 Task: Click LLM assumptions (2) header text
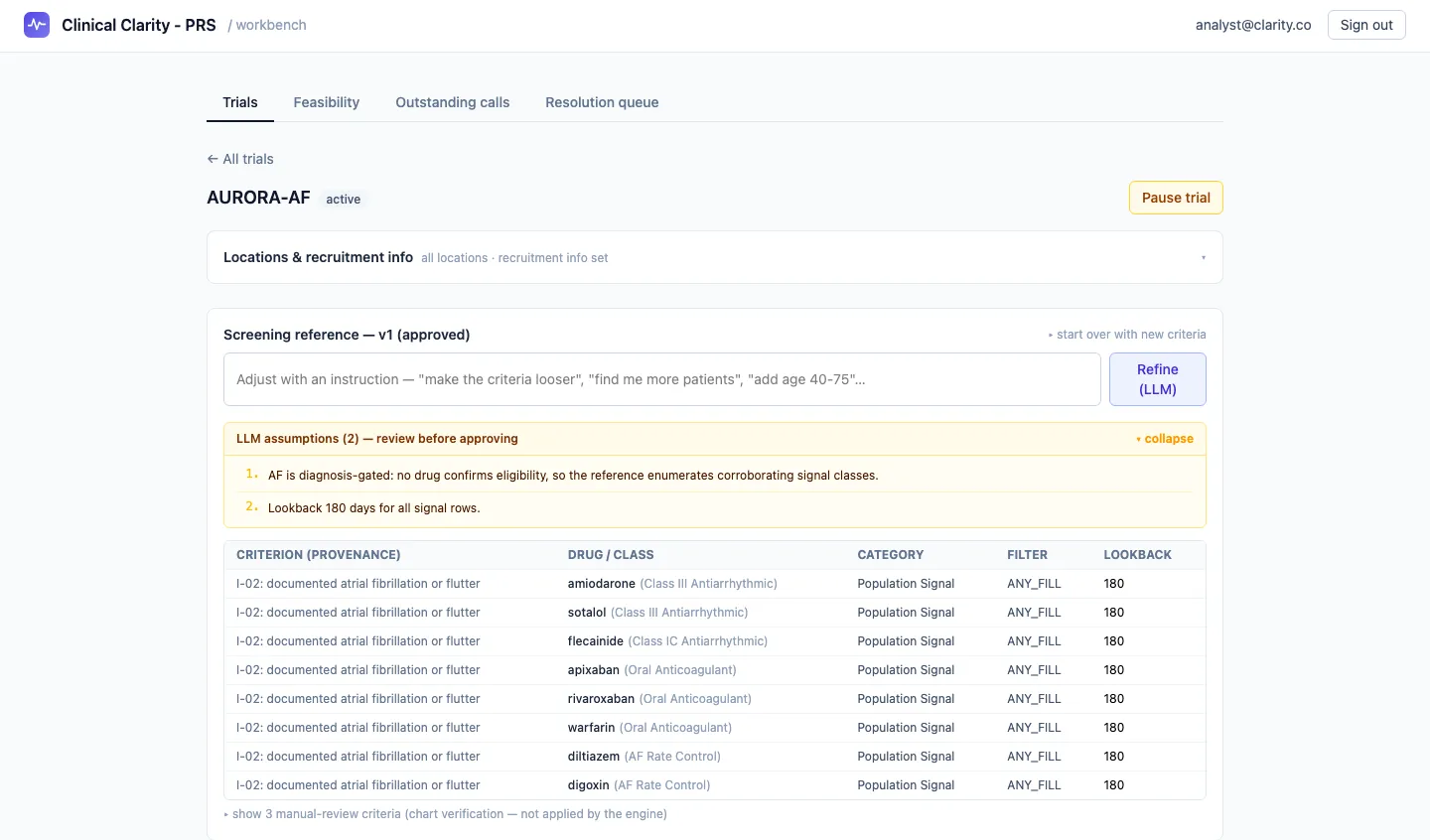pos(377,439)
